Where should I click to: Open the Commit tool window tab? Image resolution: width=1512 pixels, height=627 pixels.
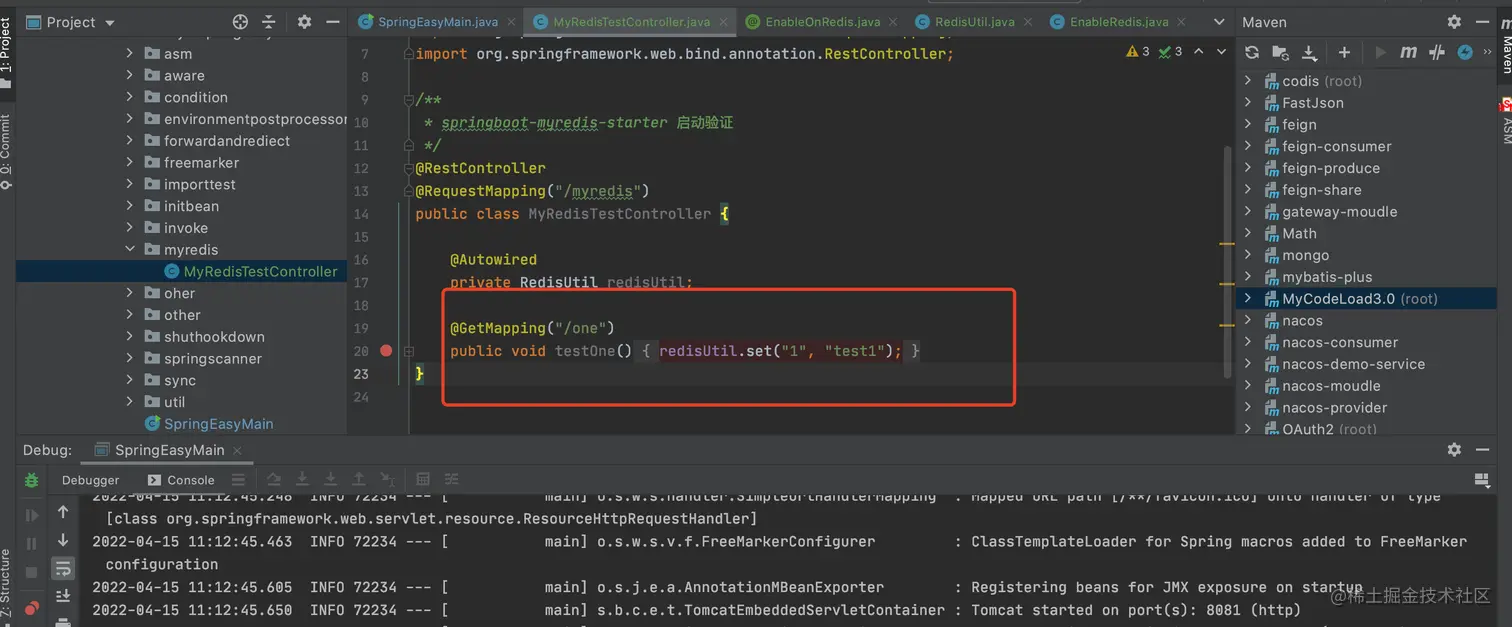click(6, 150)
